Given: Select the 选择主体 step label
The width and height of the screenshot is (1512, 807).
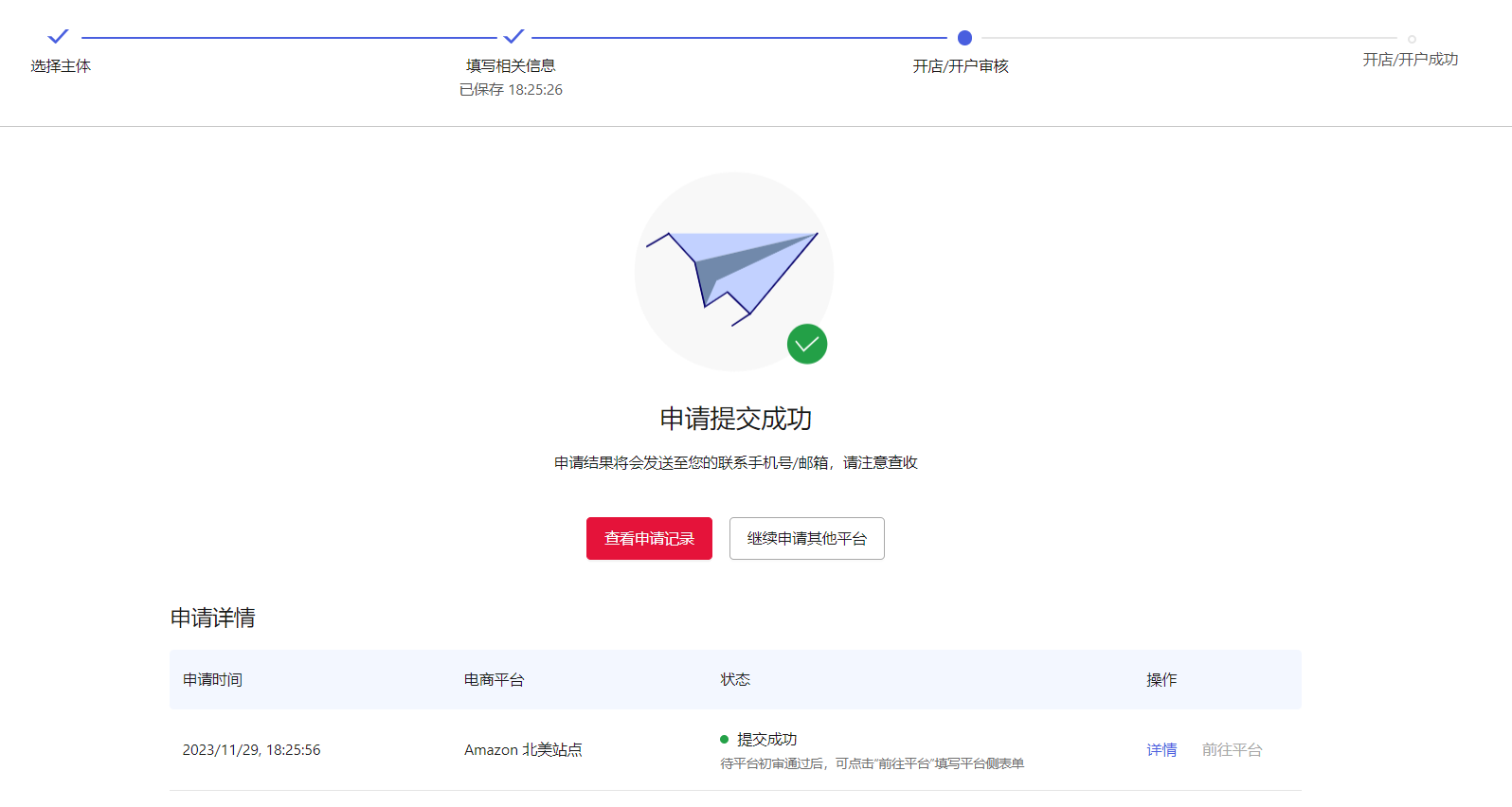Looking at the screenshot, I should point(61,66).
